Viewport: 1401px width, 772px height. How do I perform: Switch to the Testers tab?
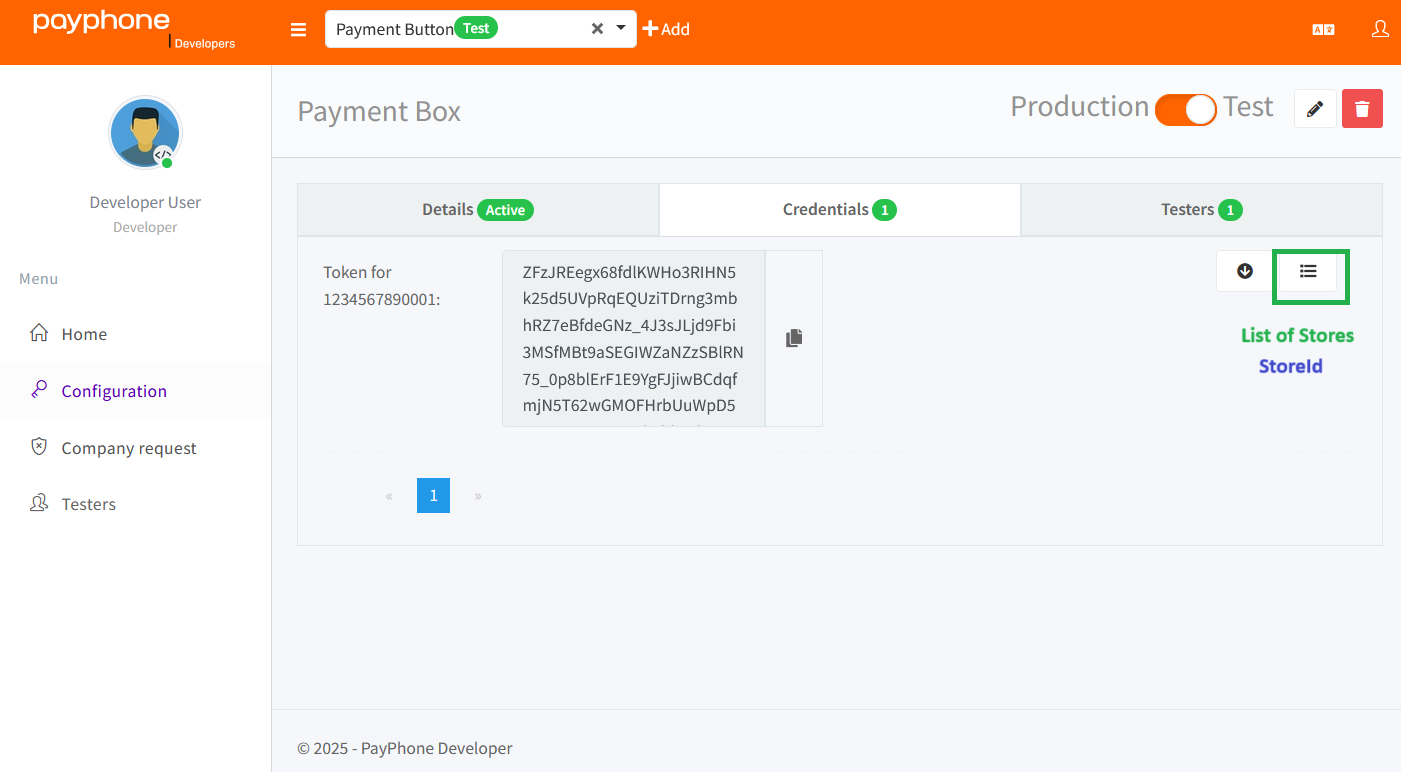(1201, 210)
